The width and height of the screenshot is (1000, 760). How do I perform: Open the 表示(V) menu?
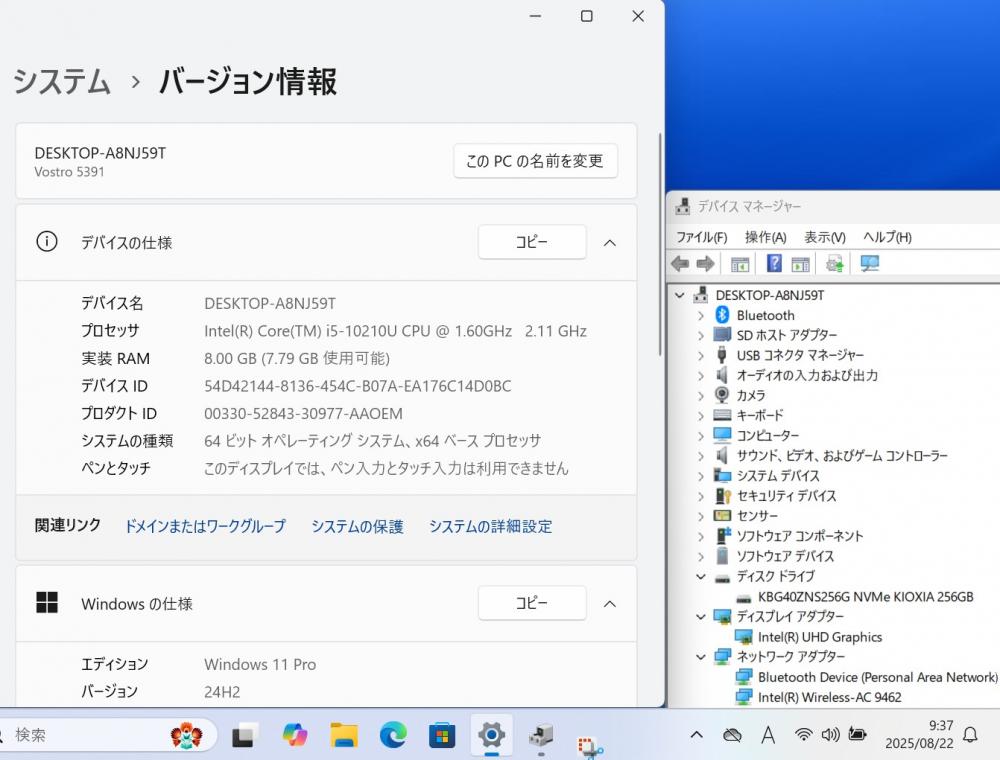point(825,237)
